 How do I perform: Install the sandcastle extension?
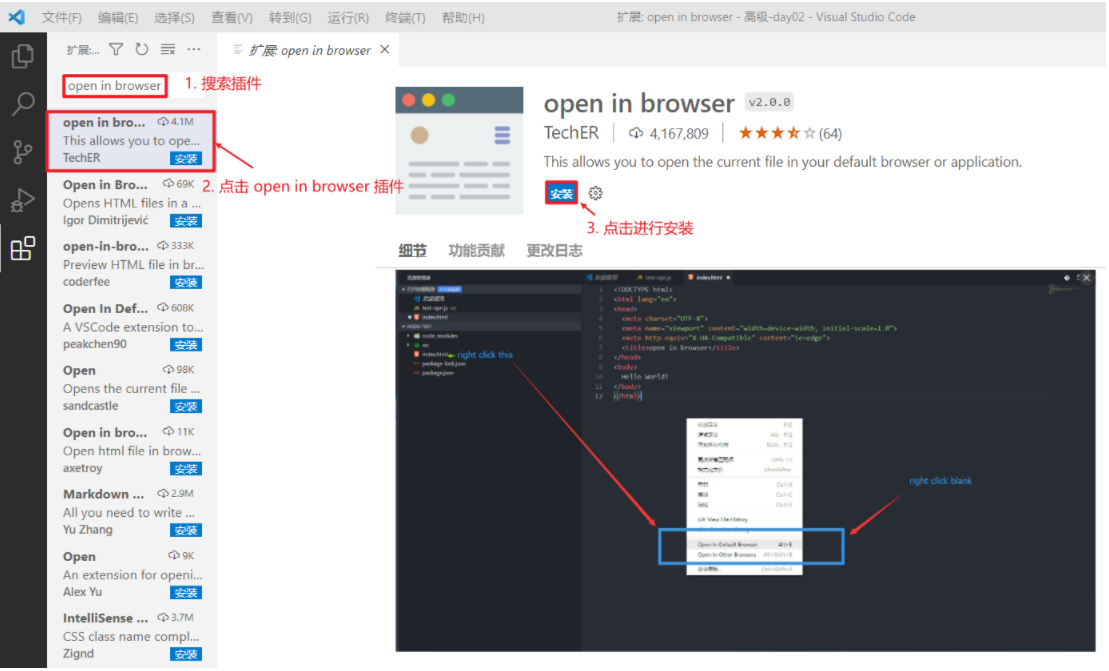186,406
